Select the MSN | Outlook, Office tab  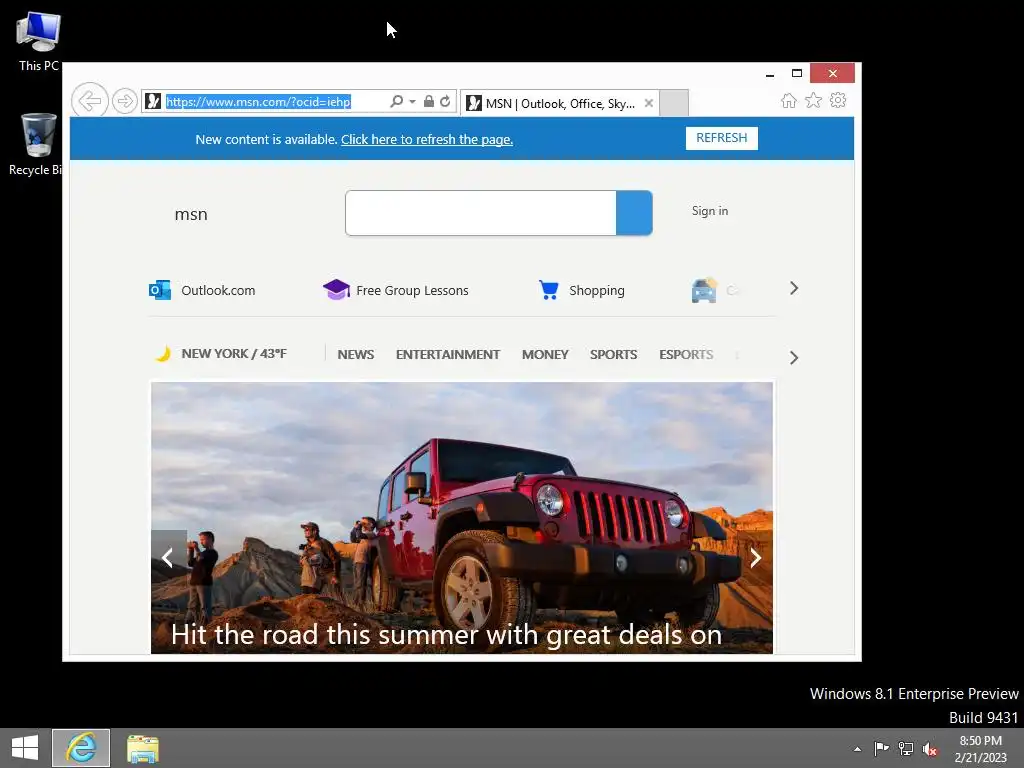coord(559,103)
